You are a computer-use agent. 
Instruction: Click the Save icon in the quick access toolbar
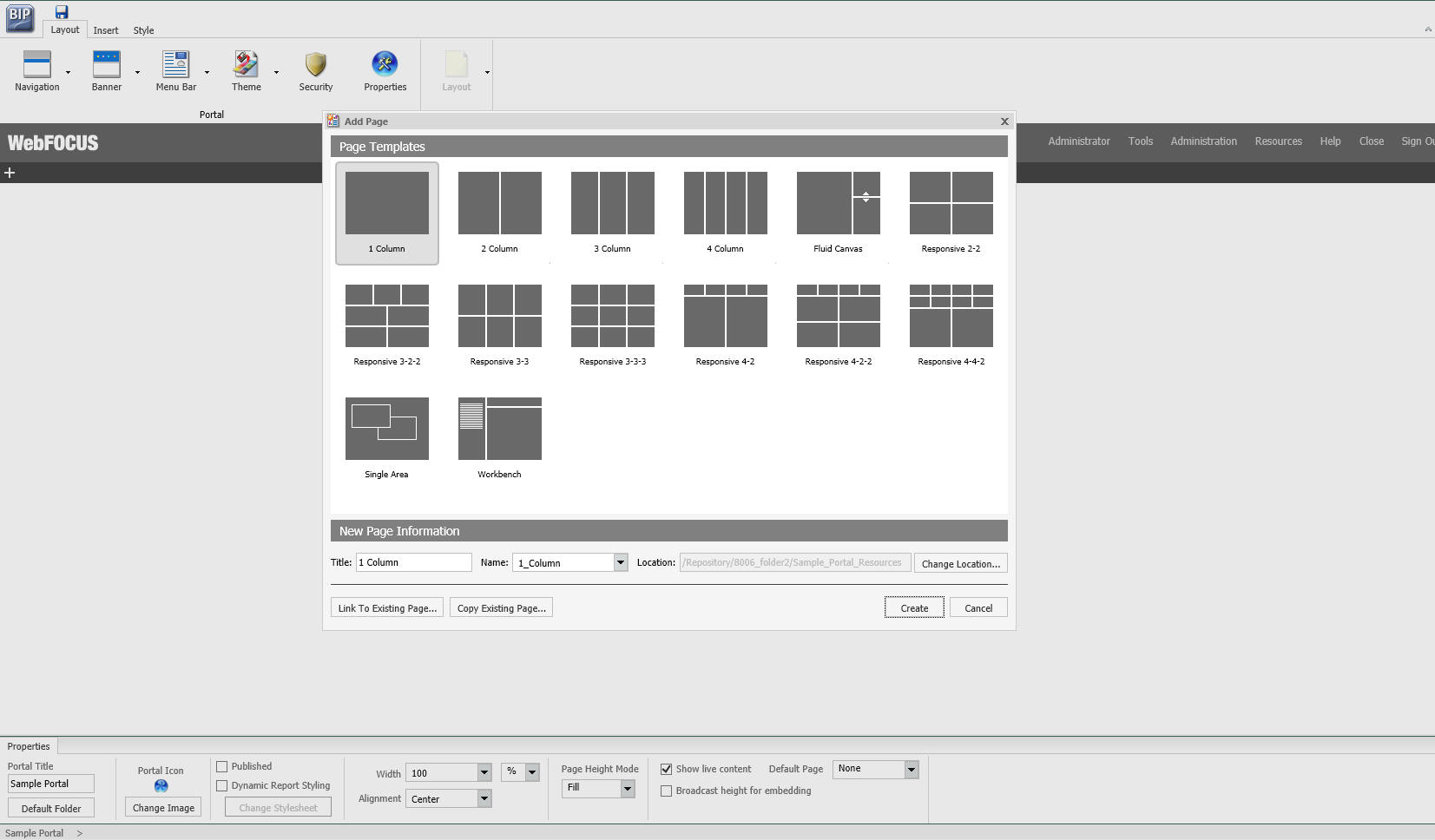(62, 10)
